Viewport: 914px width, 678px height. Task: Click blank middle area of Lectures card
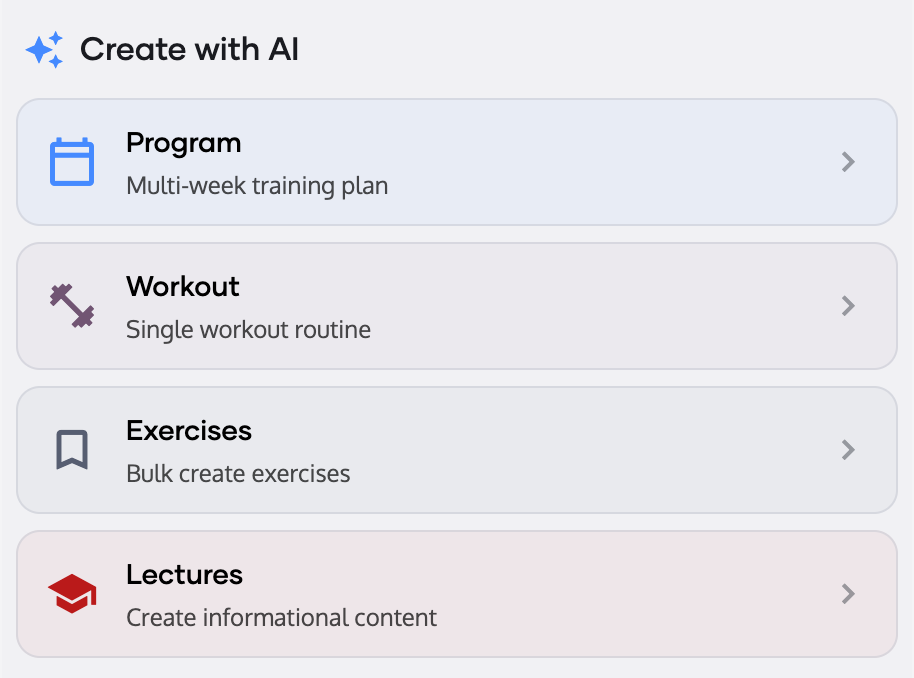[620, 594]
